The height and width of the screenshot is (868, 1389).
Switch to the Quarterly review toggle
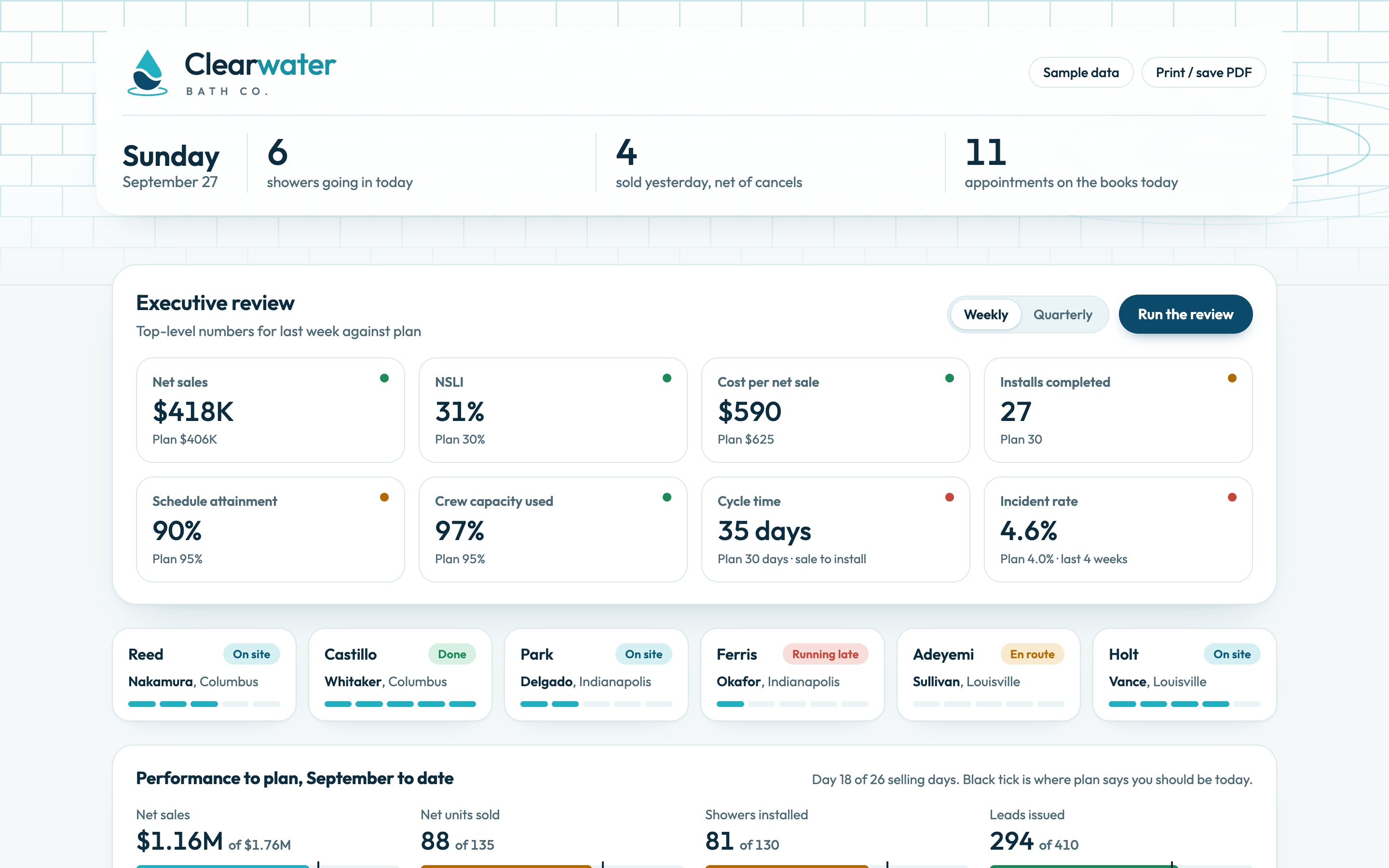click(1062, 314)
